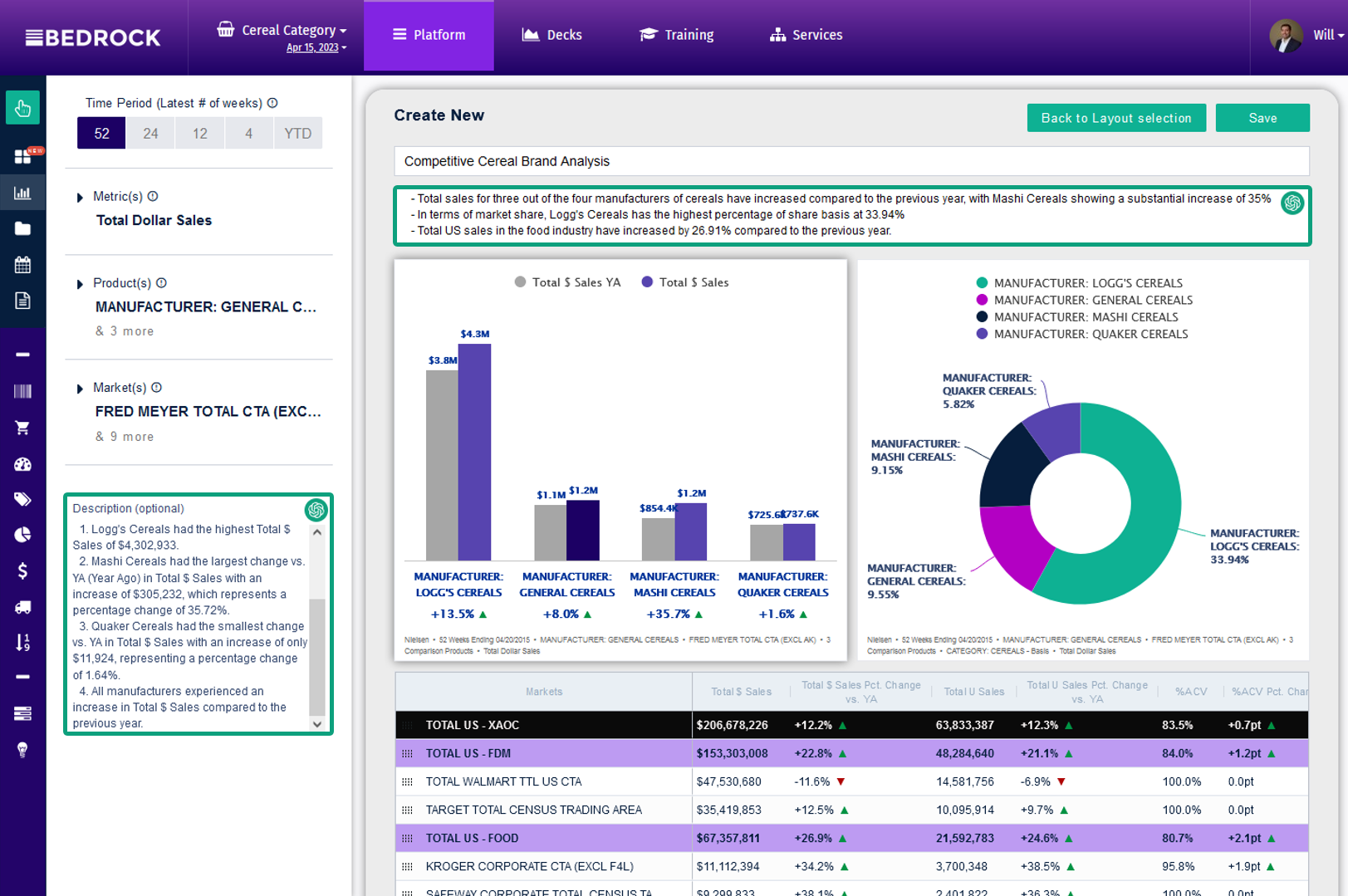
Task: Click Back to Layout selection button
Action: point(1115,118)
